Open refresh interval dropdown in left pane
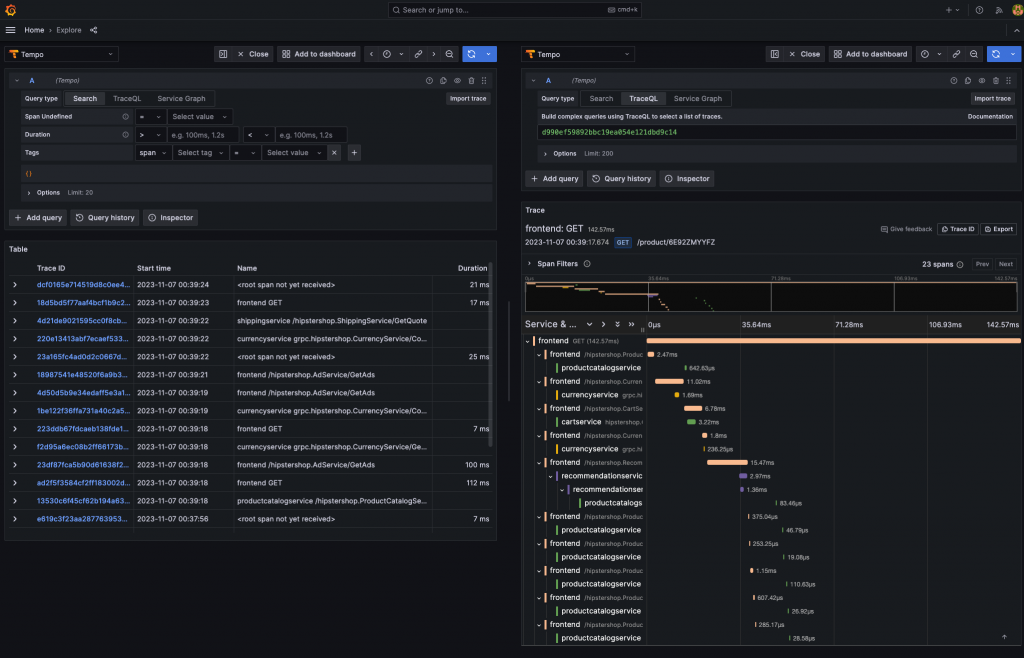Screen dimensions: 1024x658 click(x=488, y=54)
